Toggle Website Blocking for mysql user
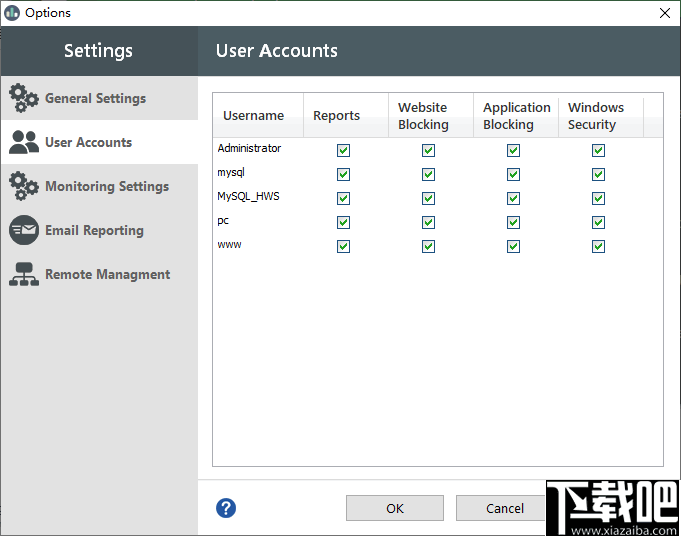The image size is (681, 536). (x=428, y=175)
